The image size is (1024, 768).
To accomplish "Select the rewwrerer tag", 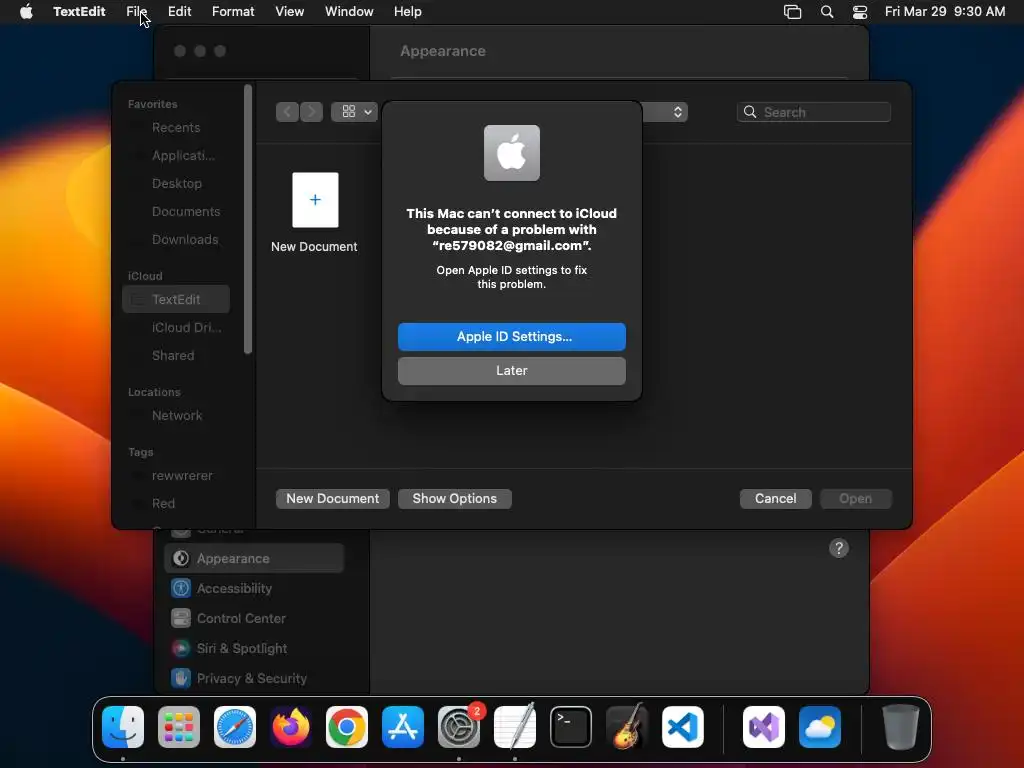I will pos(176,476).
